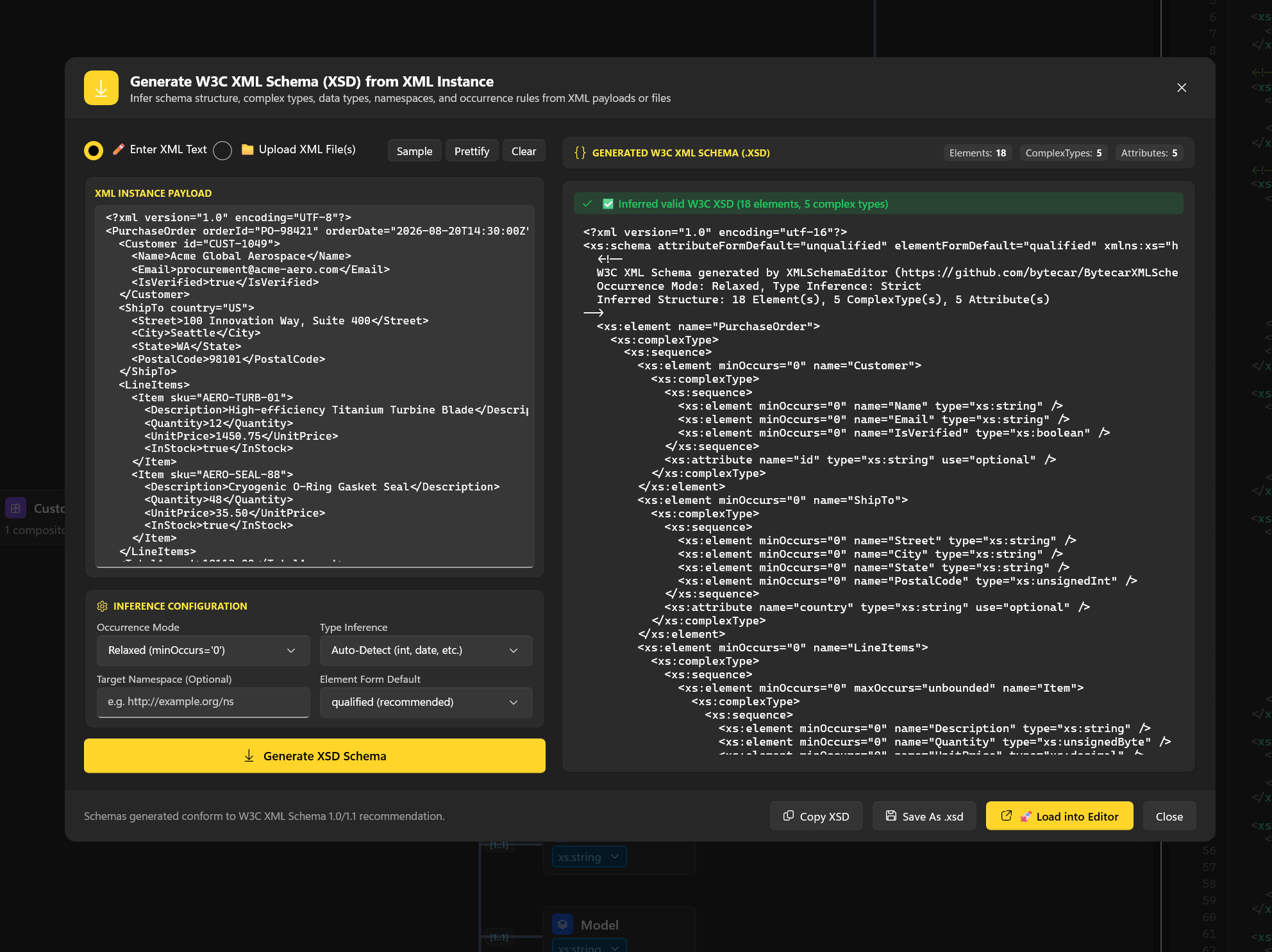Click the gear icon next to Inference Configuration

click(x=102, y=606)
